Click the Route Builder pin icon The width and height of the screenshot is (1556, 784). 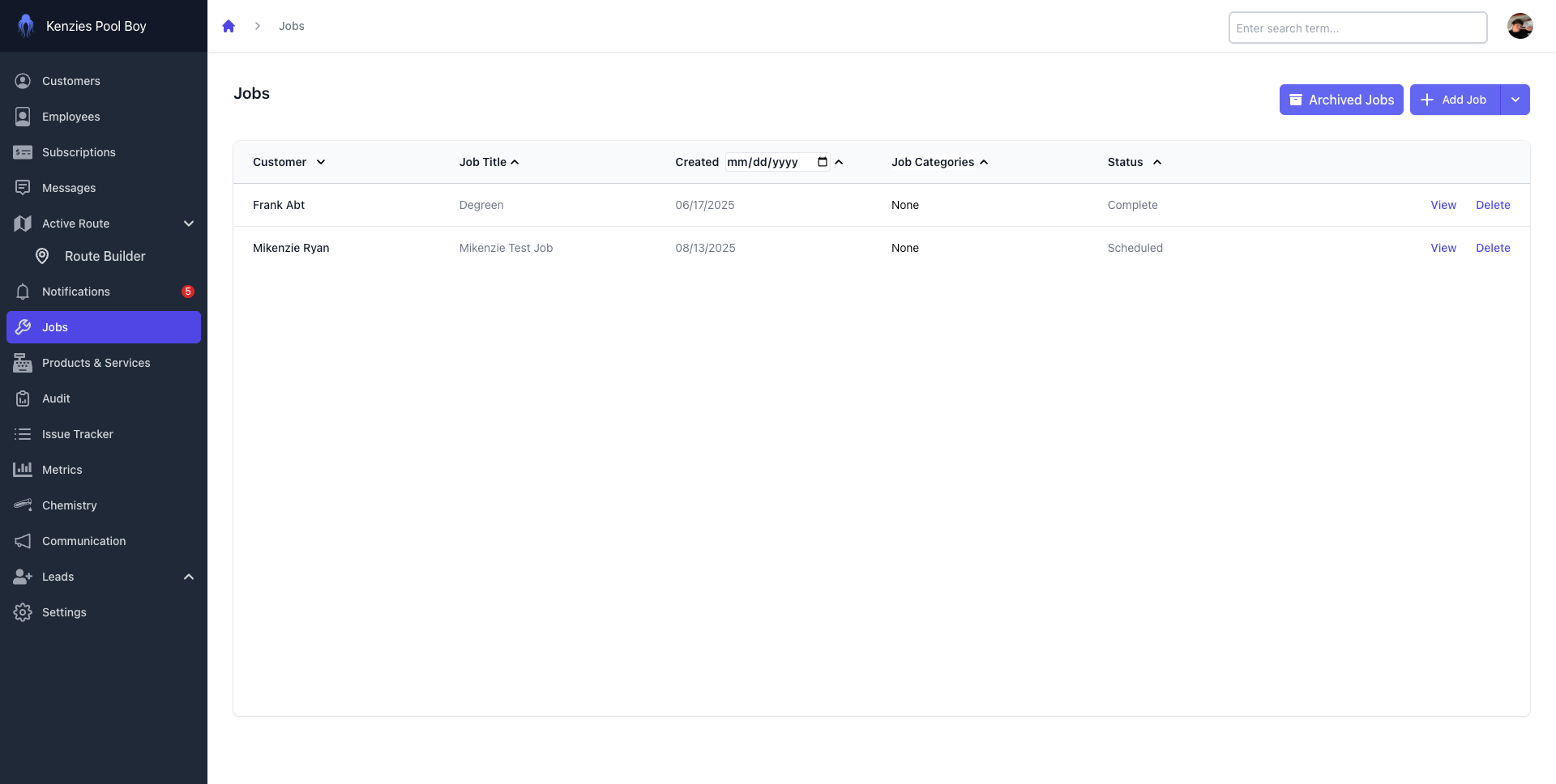tap(42, 256)
